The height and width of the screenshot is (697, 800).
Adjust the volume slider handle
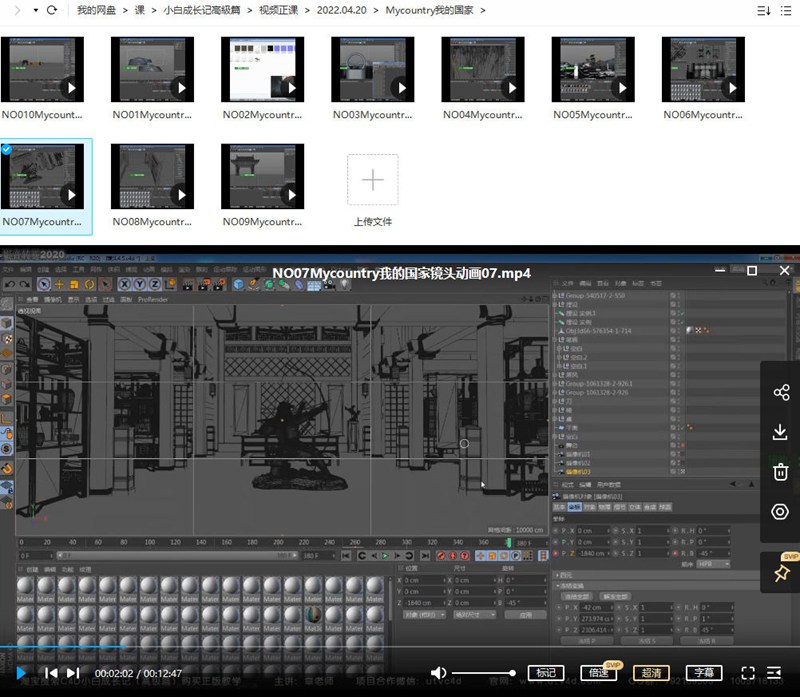(512, 673)
